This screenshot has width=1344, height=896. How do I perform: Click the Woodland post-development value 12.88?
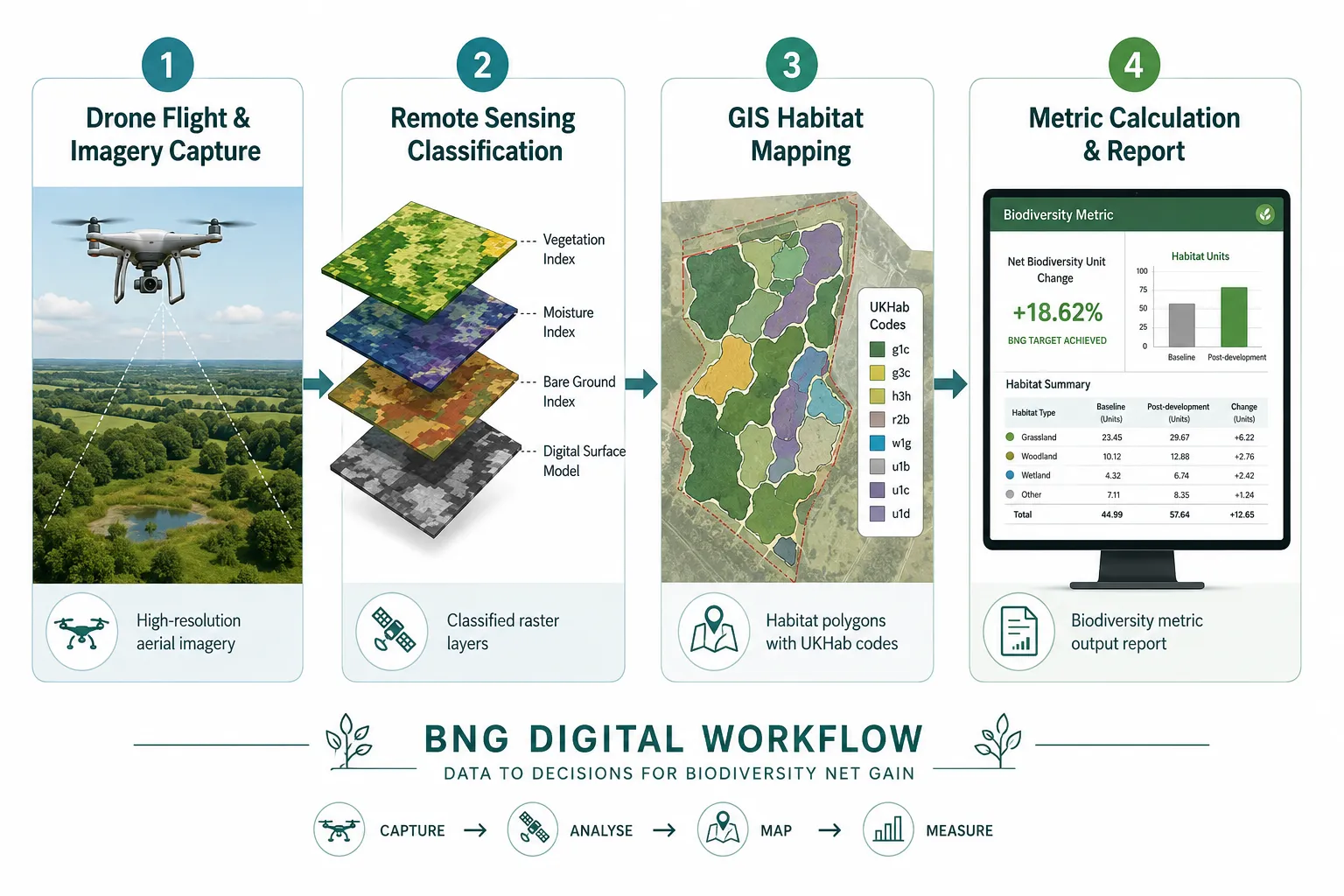[1179, 457]
